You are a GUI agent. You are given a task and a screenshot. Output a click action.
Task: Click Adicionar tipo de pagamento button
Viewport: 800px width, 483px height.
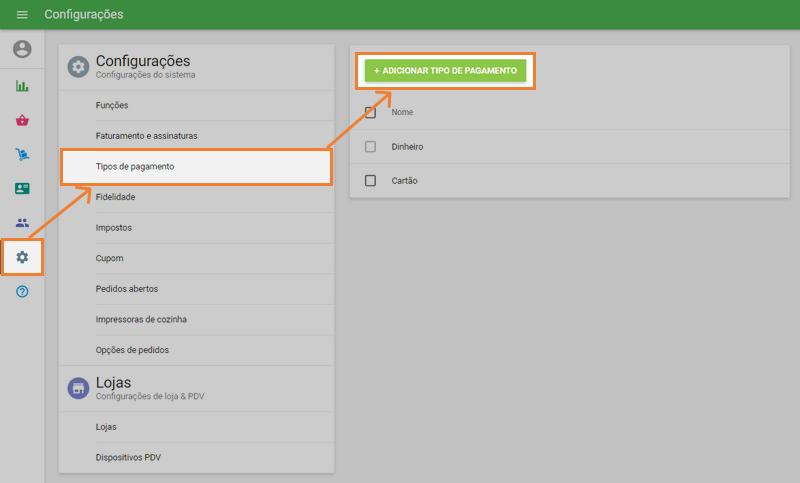click(x=445, y=71)
